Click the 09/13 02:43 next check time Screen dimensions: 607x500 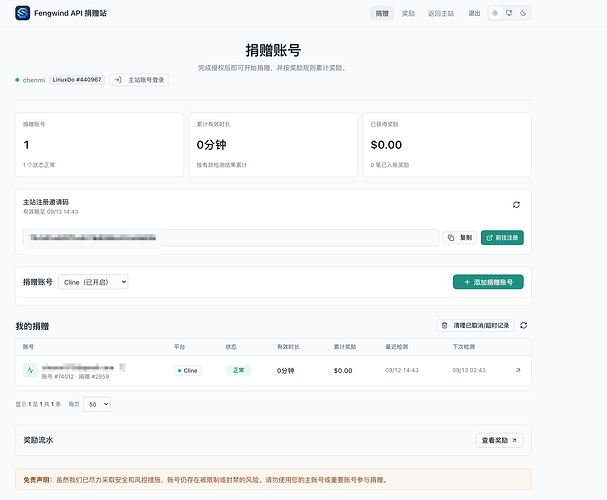[469, 370]
